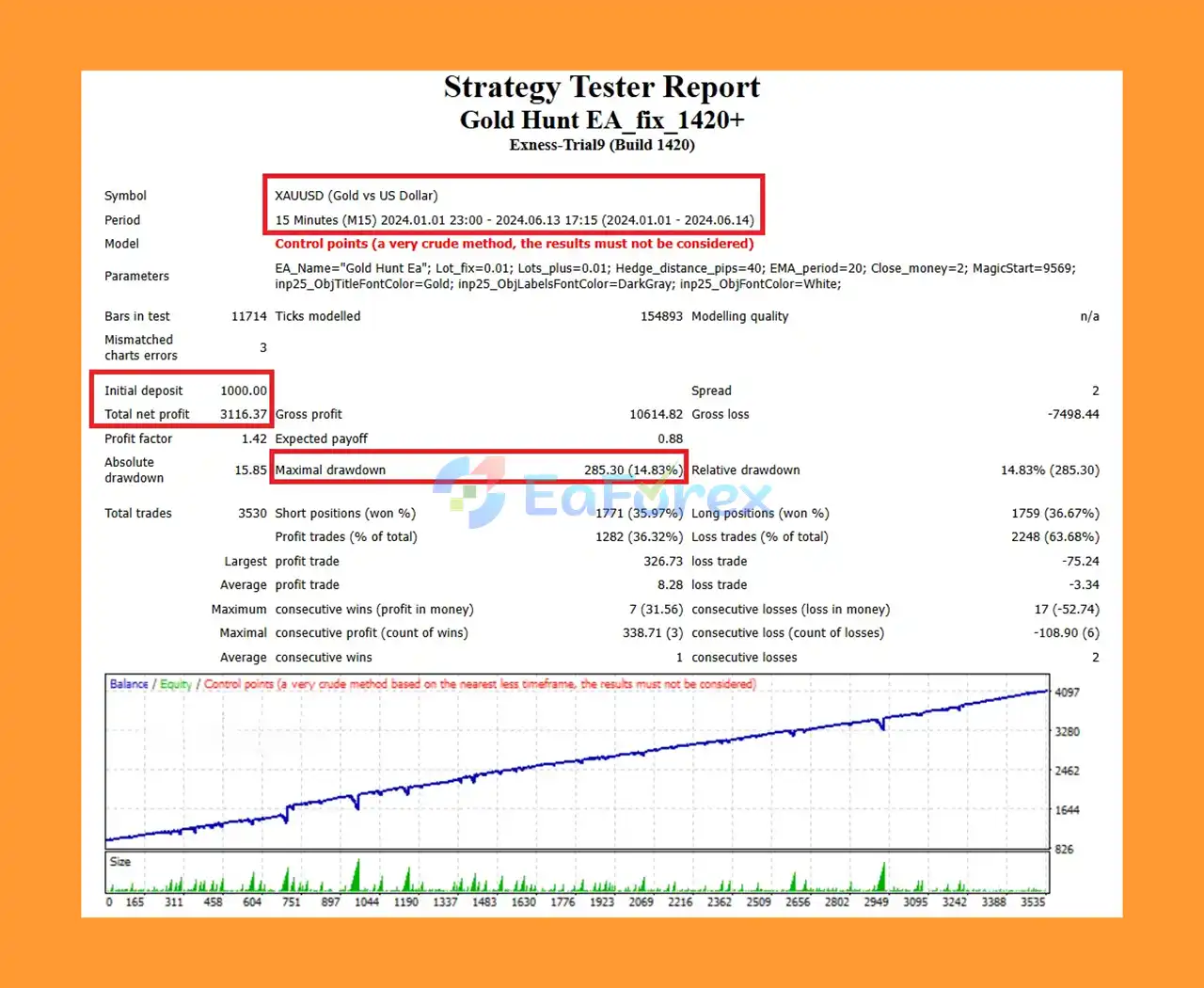1204x988 pixels.
Task: Select the XAUUSD (Gold vs US Dollar) value
Action: [356, 196]
